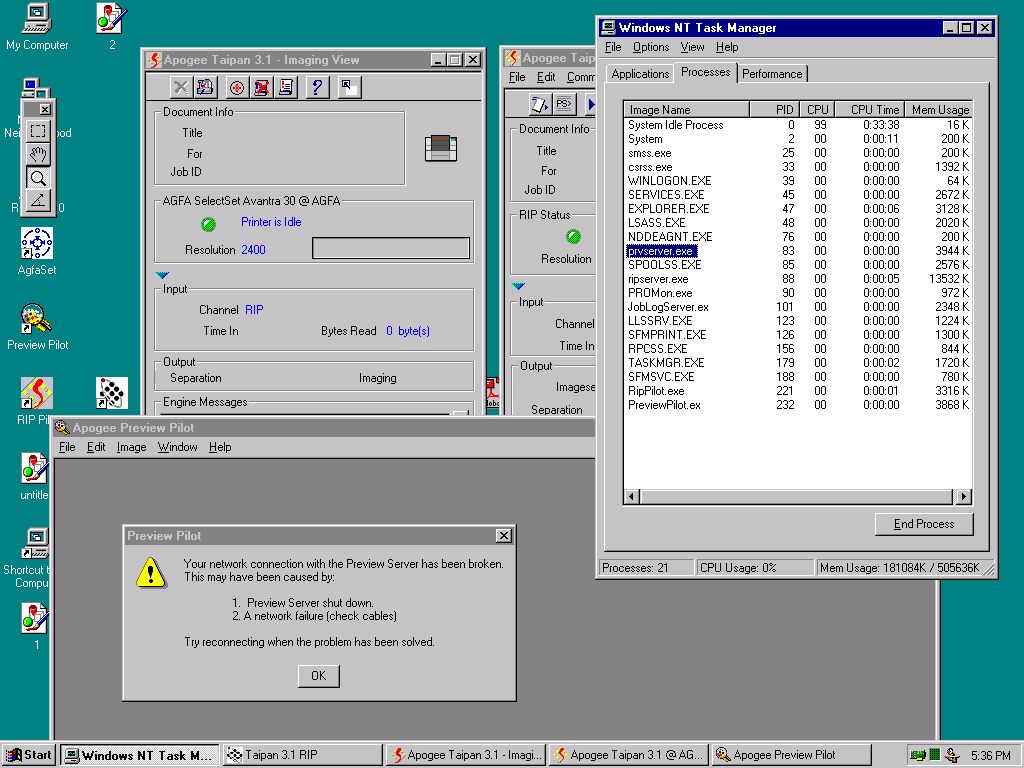Open help with the question mark icon
This screenshot has width=1024, height=768.
point(317,88)
